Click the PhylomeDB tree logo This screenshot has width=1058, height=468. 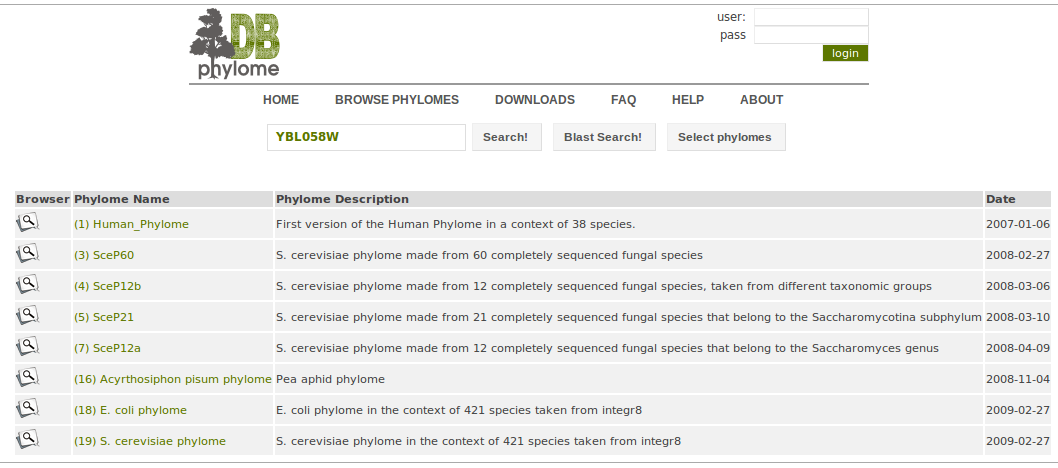click(234, 44)
